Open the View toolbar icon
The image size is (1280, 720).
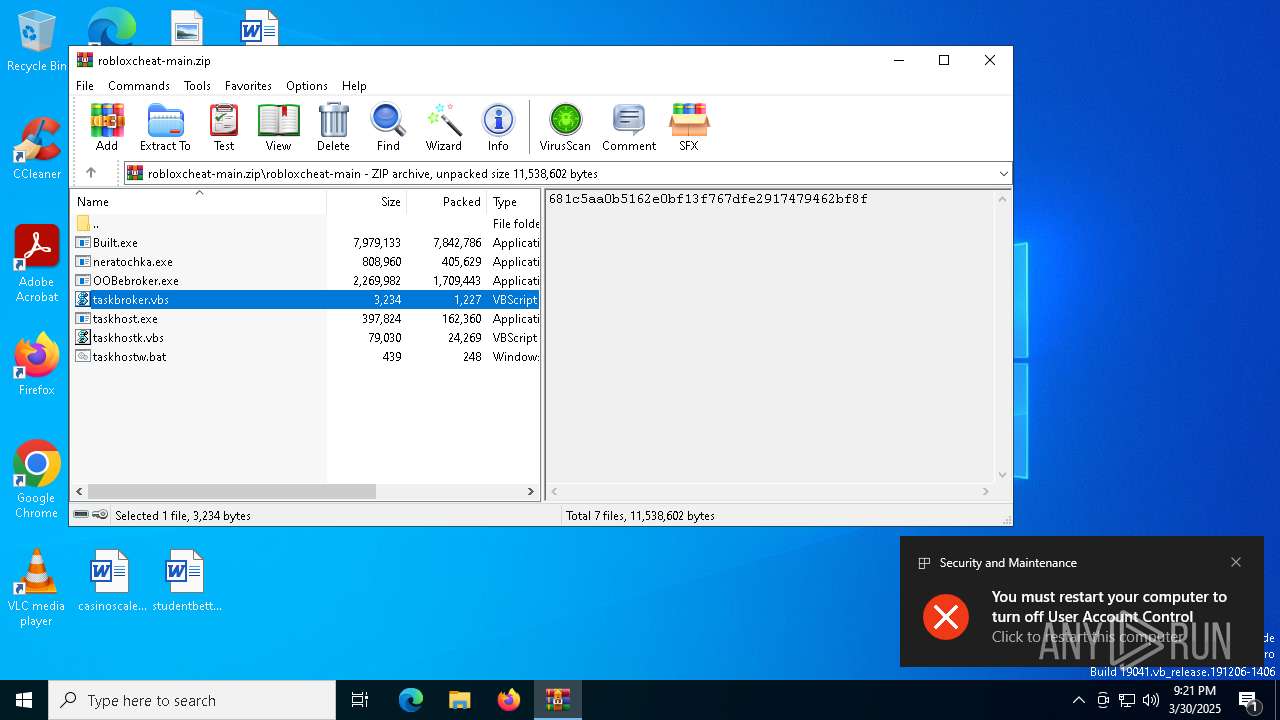point(278,127)
